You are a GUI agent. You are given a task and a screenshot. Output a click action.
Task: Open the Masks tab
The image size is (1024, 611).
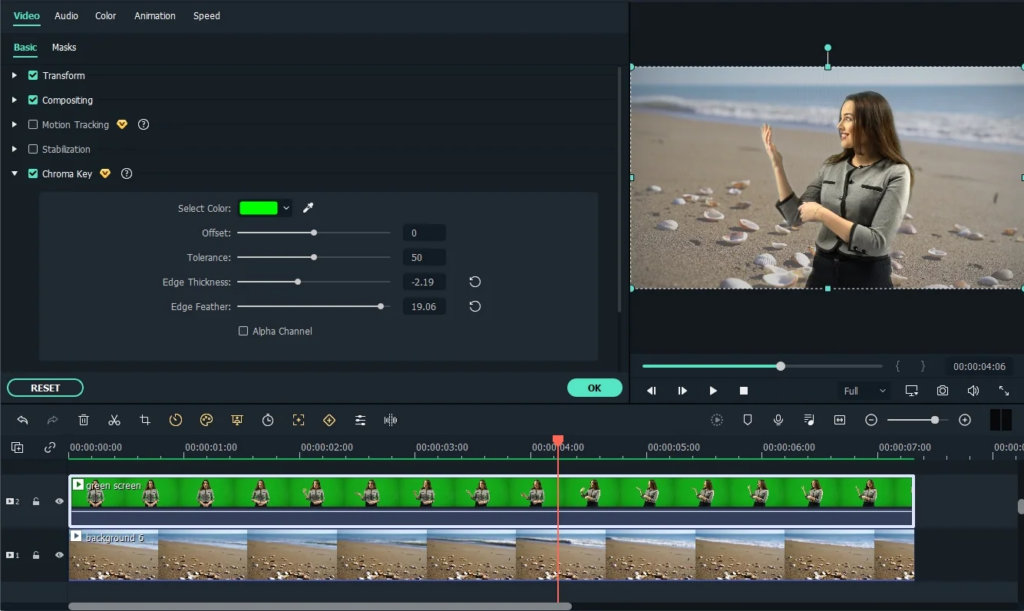(64, 47)
